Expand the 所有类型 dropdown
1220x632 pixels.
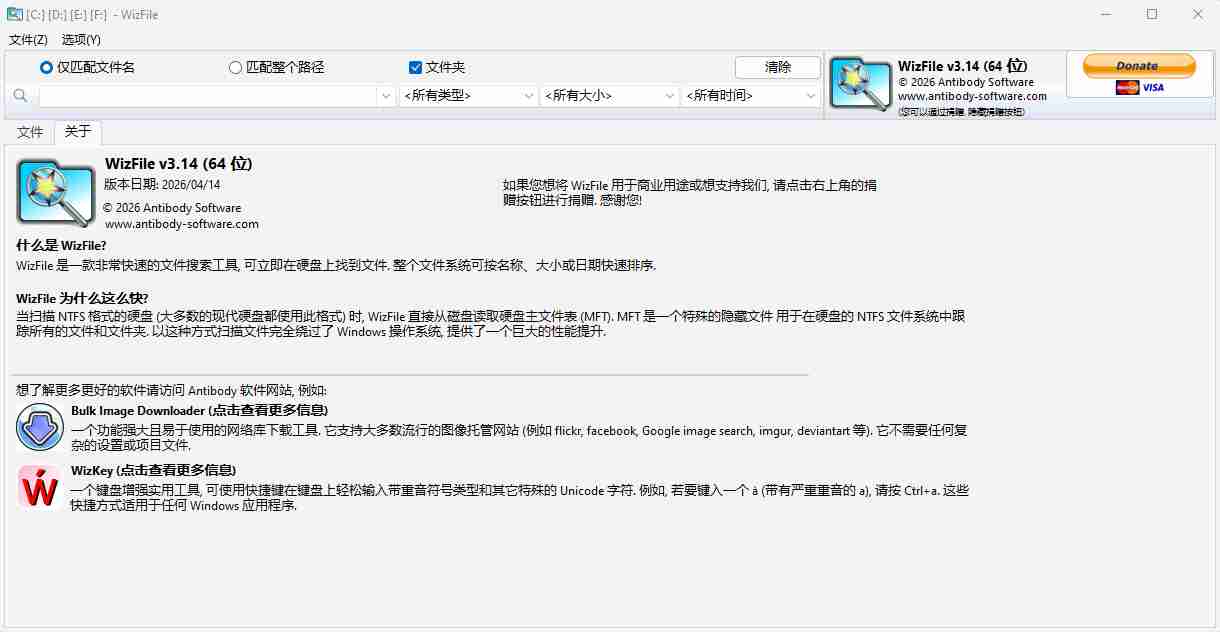(x=468, y=96)
